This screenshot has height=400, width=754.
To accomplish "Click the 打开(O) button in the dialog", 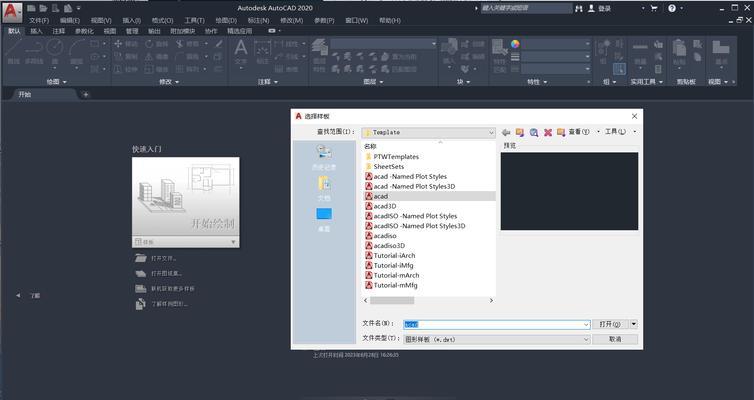I will point(610,325).
